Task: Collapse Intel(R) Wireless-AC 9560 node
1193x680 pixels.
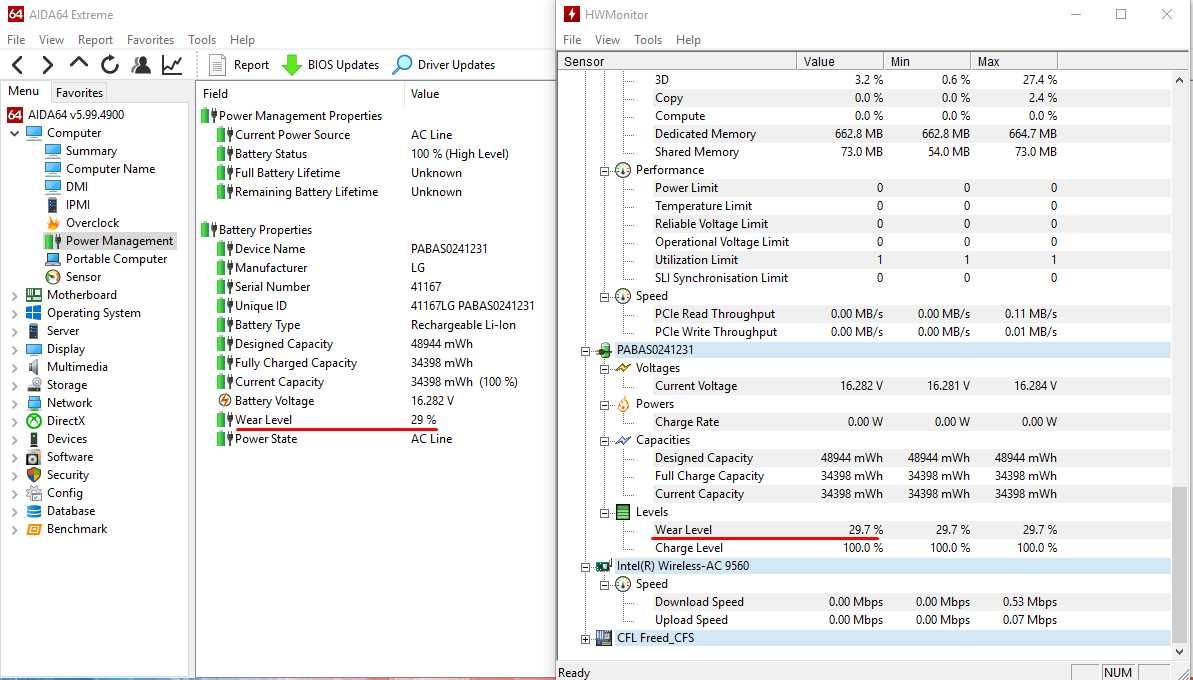Action: click(x=586, y=567)
